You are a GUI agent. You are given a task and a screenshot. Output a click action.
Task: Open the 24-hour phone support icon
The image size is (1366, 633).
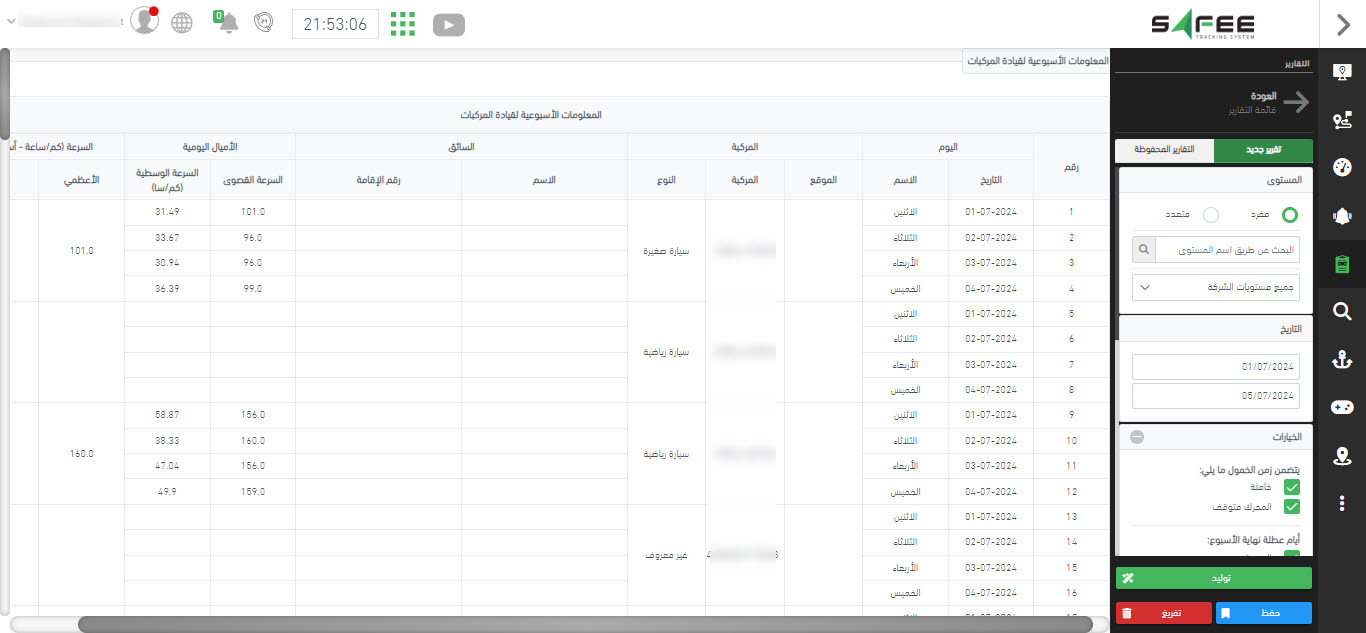[x=264, y=23]
